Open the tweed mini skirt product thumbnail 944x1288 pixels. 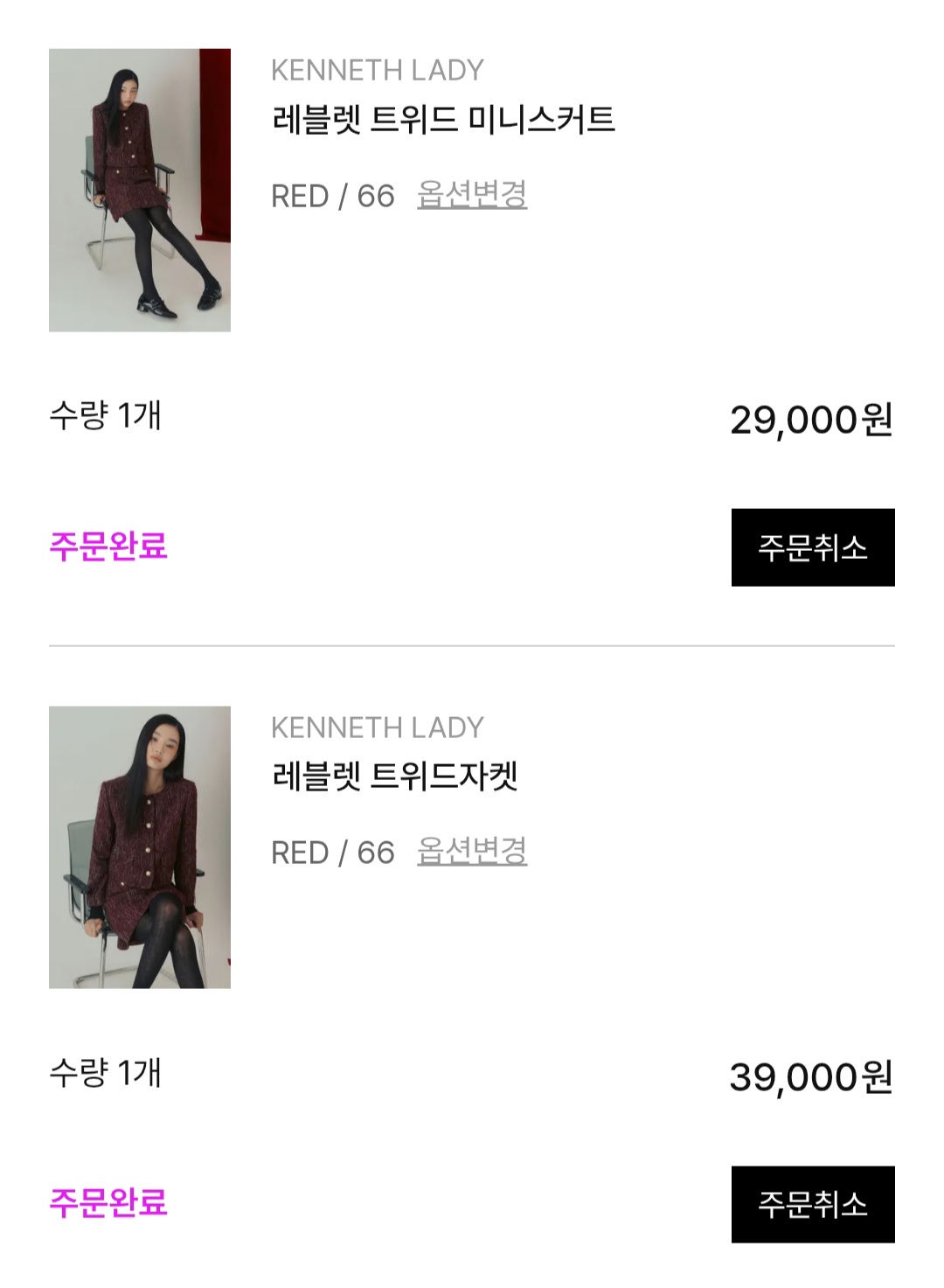click(140, 190)
